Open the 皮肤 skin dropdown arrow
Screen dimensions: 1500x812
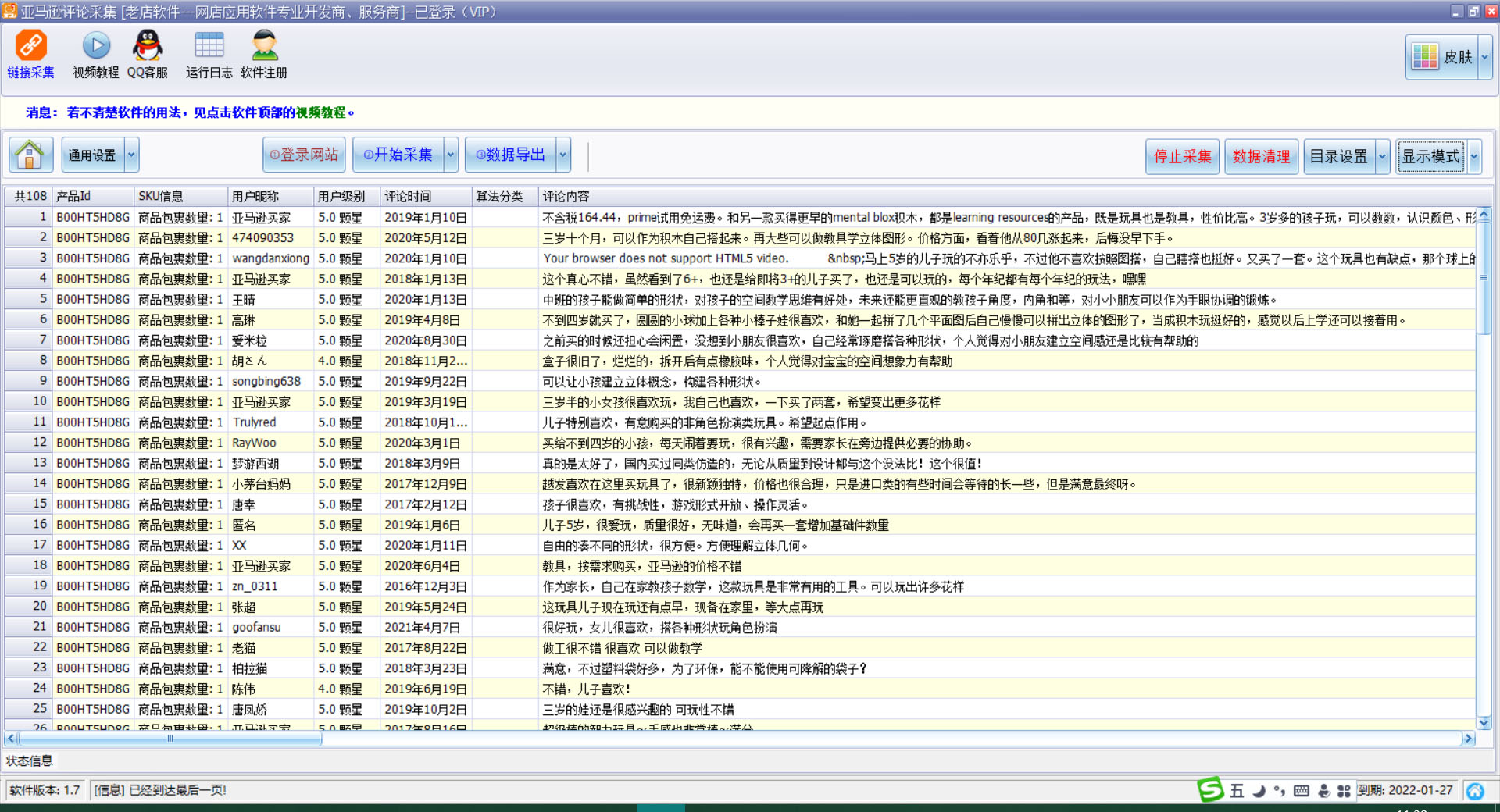pyautogui.click(x=1484, y=57)
